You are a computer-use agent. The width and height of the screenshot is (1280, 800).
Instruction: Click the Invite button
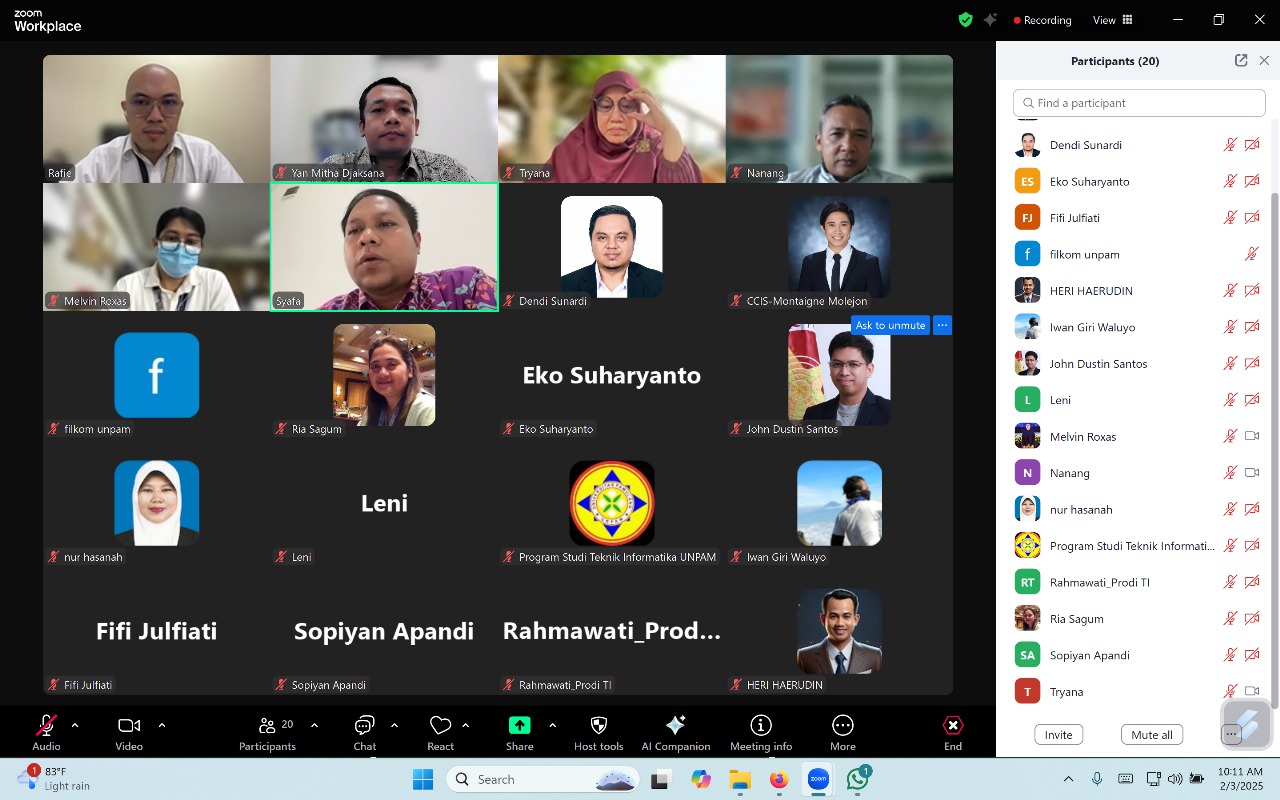coord(1058,735)
